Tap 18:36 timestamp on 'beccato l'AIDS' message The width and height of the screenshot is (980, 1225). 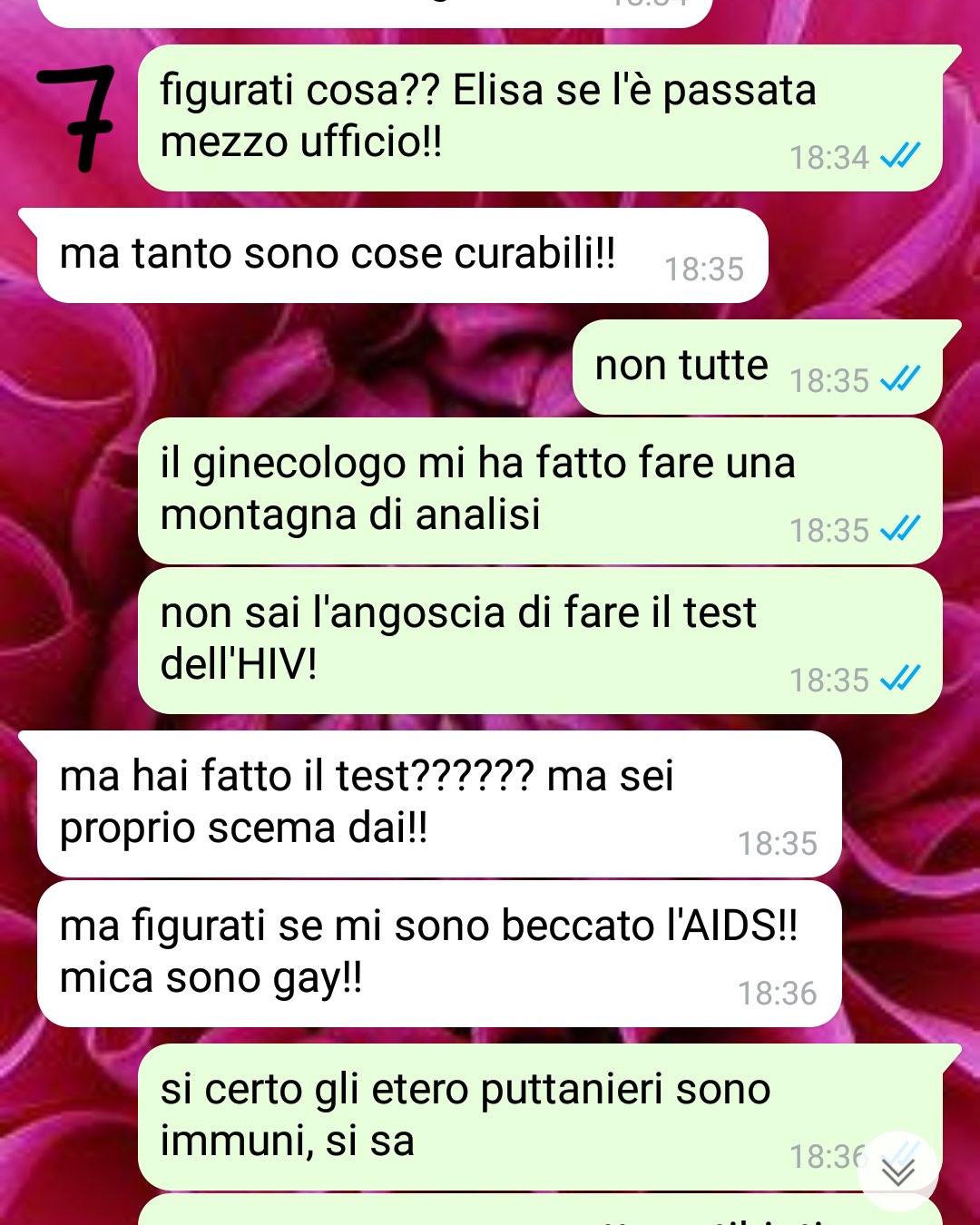coord(778,994)
